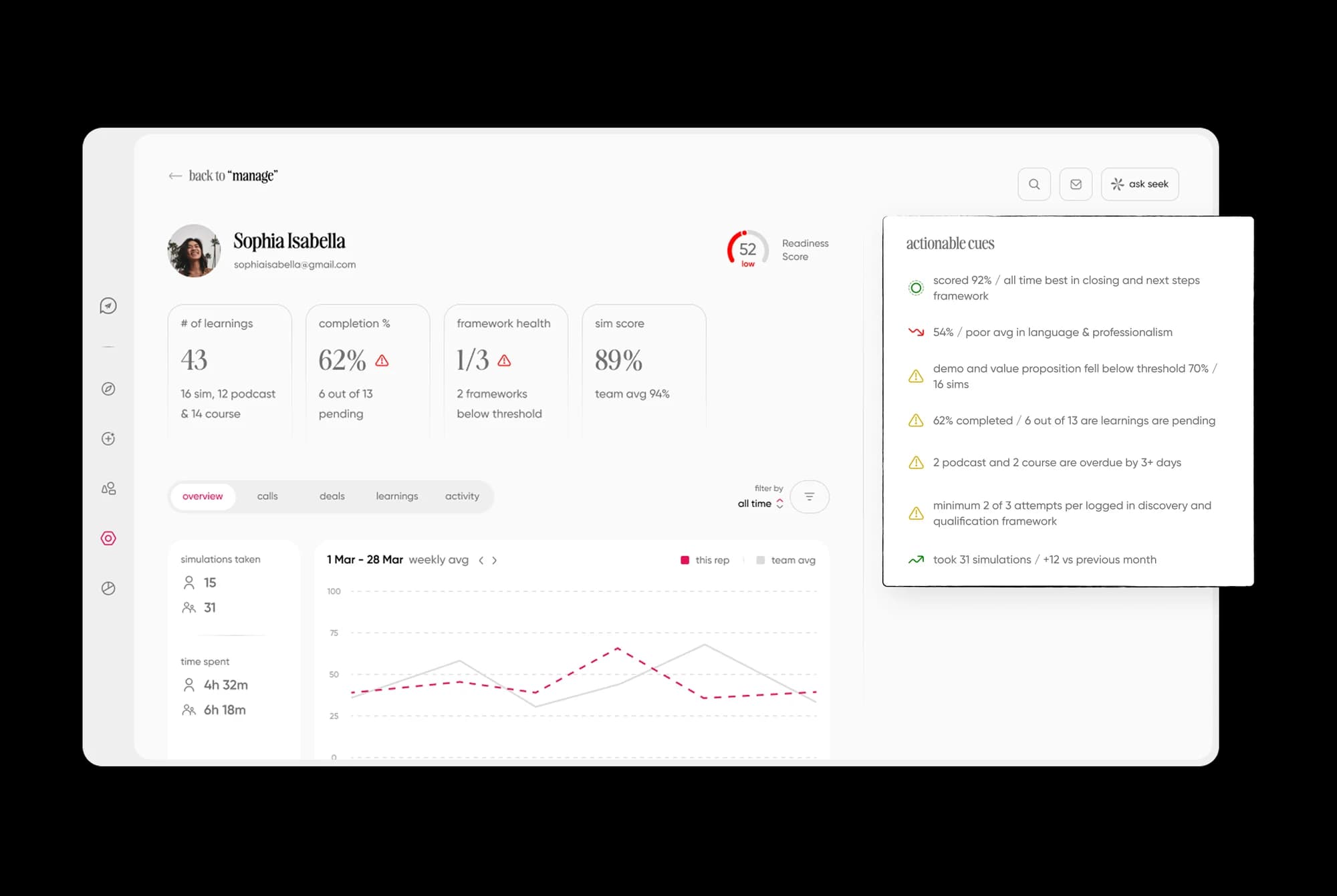Select the overview tab
Image resolution: width=1337 pixels, height=896 pixels.
pyautogui.click(x=203, y=496)
